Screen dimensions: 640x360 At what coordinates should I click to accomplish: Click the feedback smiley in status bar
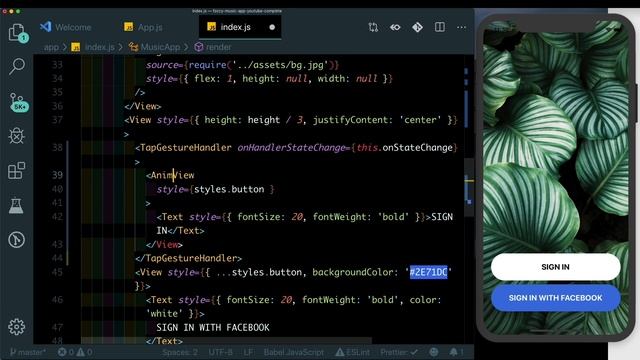click(x=434, y=352)
